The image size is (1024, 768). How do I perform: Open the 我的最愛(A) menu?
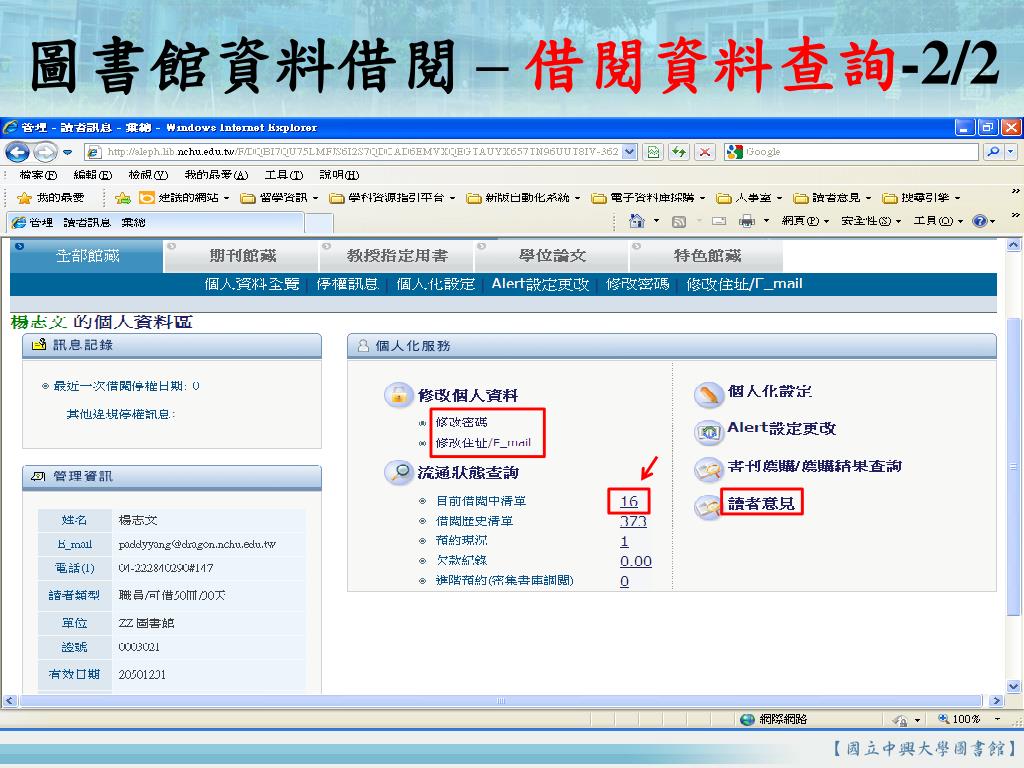point(216,175)
